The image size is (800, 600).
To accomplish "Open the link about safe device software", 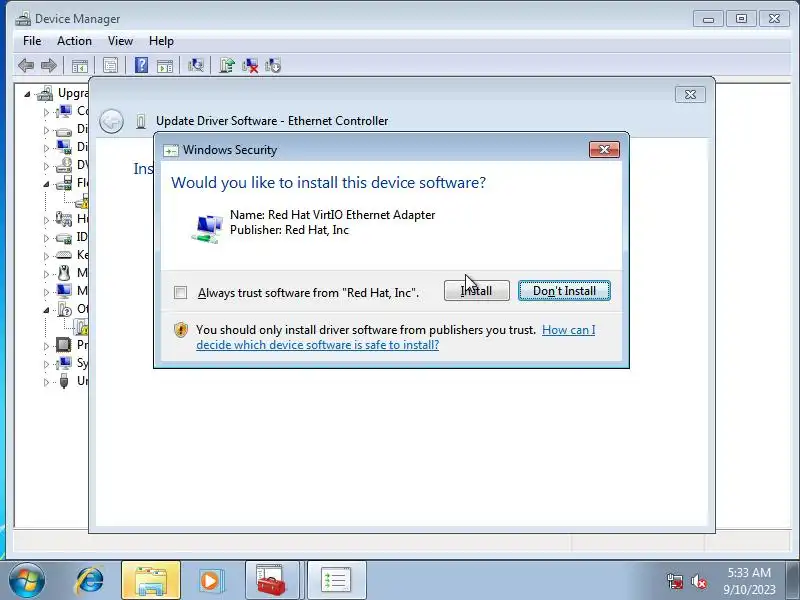I will [x=395, y=337].
